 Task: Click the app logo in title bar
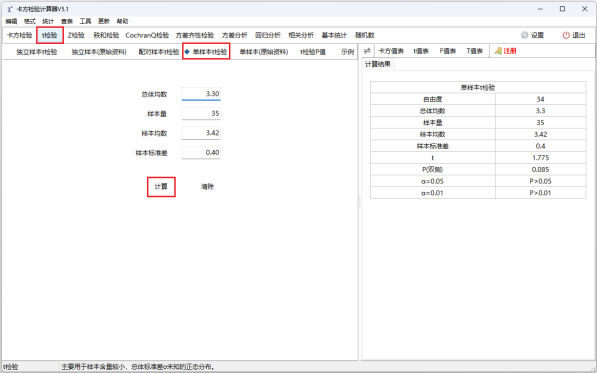pos(10,9)
